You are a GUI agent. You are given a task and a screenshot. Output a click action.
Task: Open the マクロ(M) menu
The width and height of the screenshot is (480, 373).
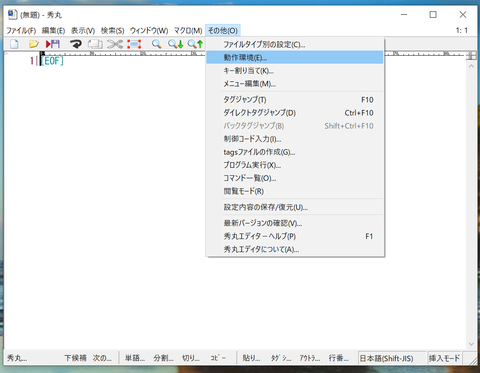coord(188,31)
